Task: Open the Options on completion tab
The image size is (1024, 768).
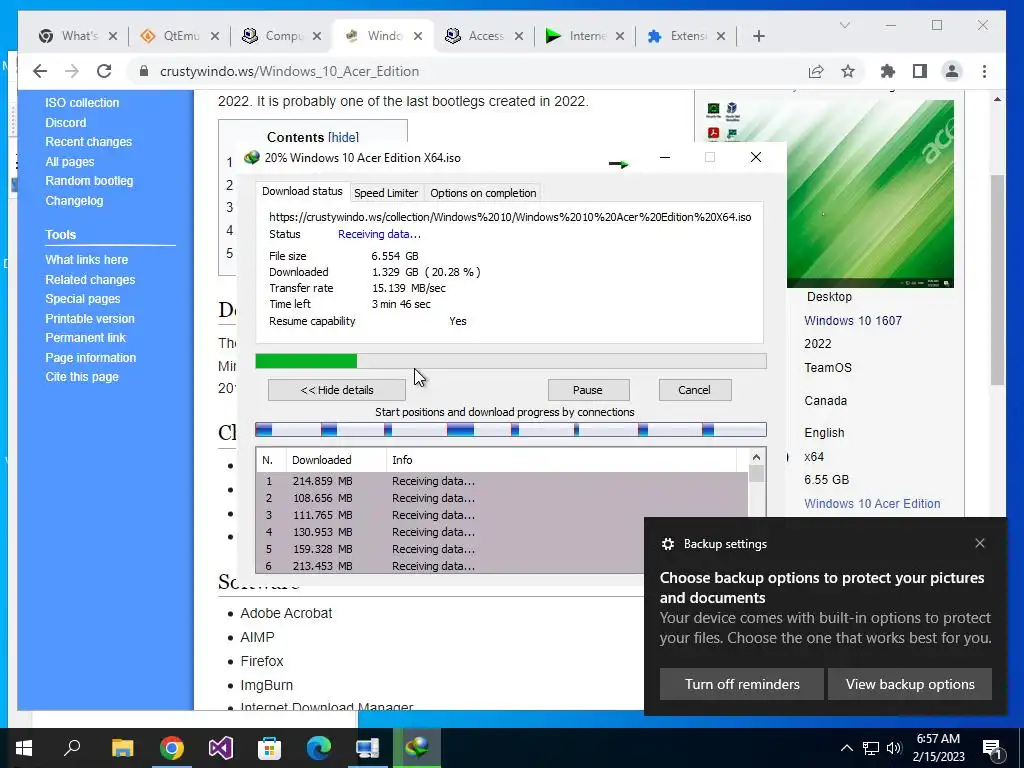Action: point(483,193)
